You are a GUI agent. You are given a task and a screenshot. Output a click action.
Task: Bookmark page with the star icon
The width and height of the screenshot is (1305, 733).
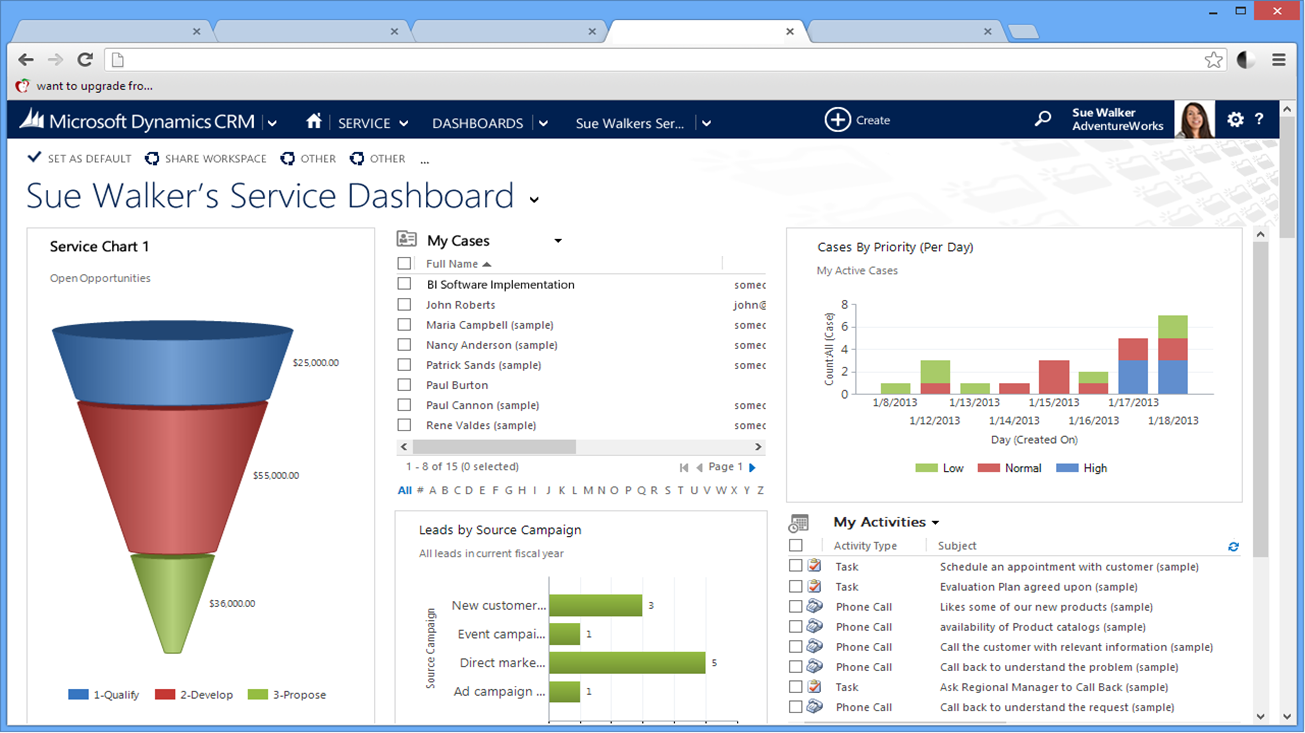[1213, 60]
